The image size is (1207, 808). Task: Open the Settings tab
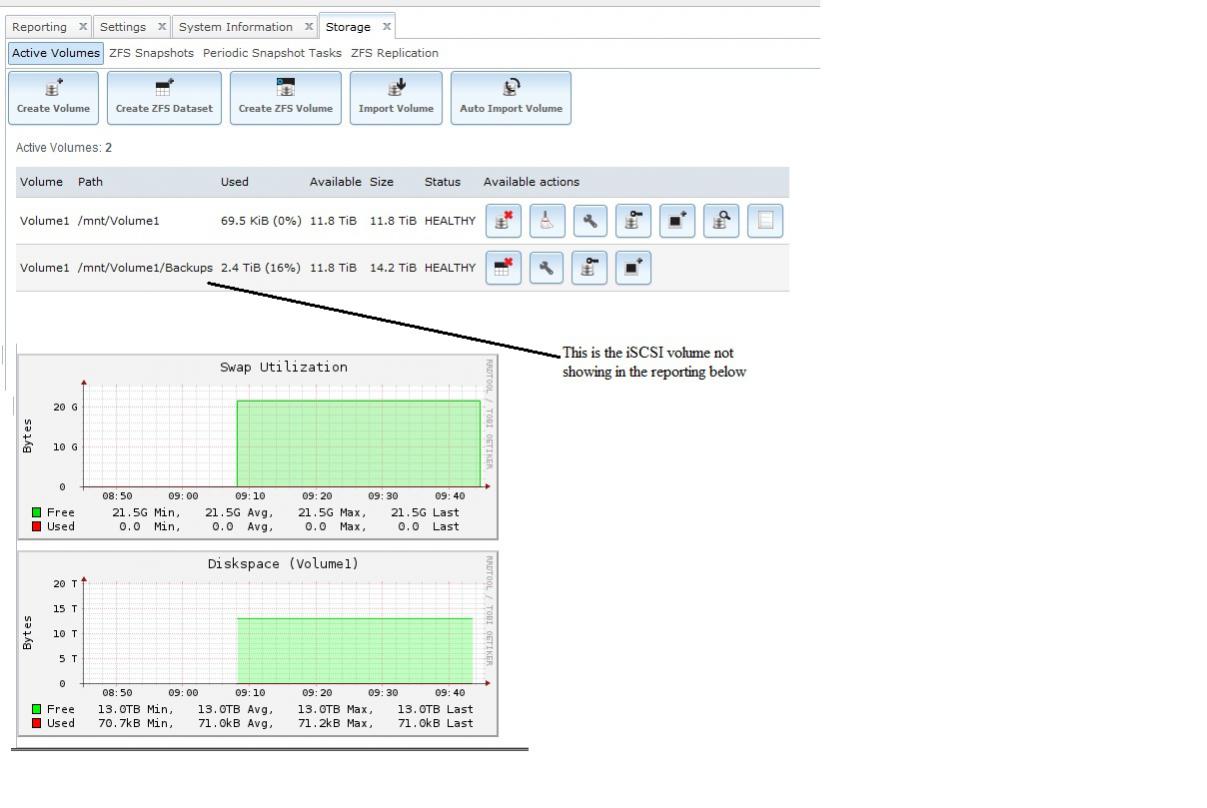pos(123,27)
